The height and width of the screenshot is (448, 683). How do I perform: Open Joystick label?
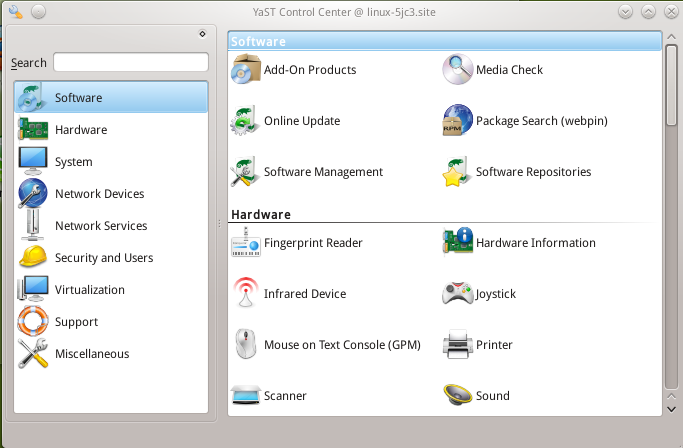[x=496, y=294]
